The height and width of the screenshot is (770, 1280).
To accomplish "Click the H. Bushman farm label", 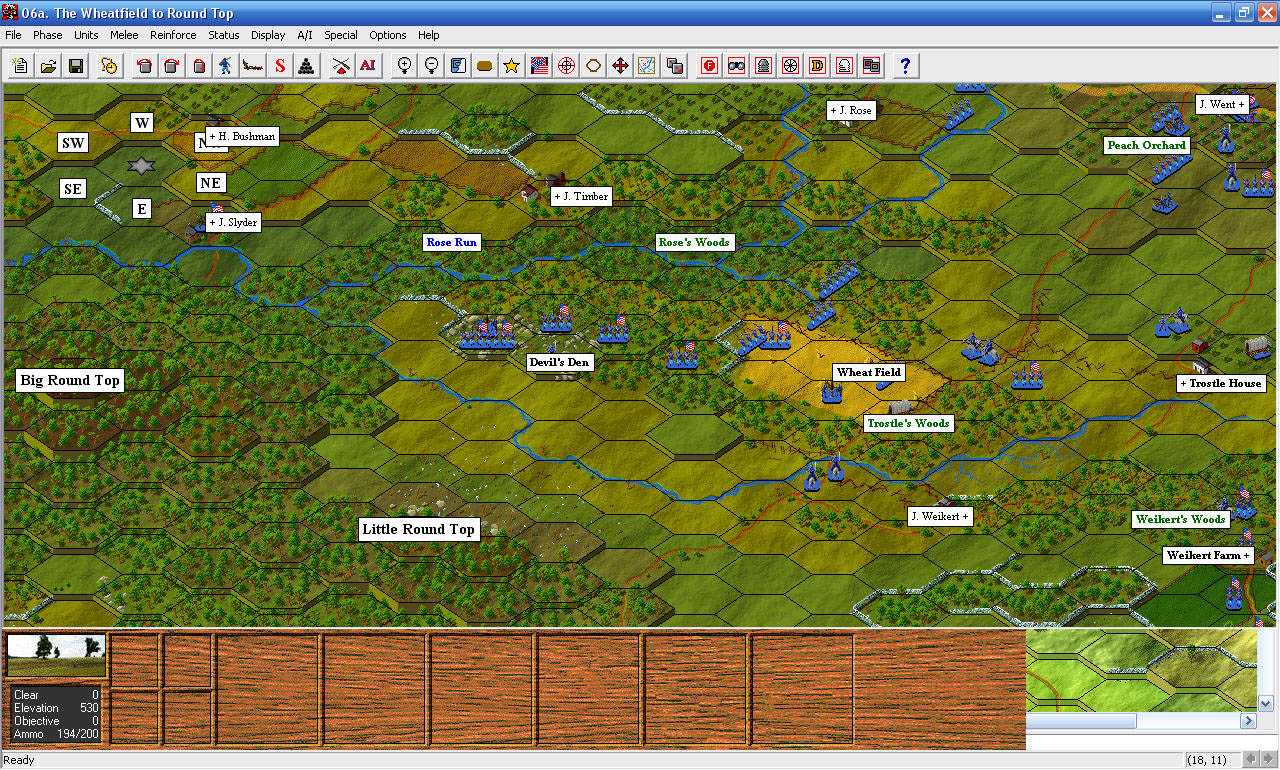I will 241,136.
